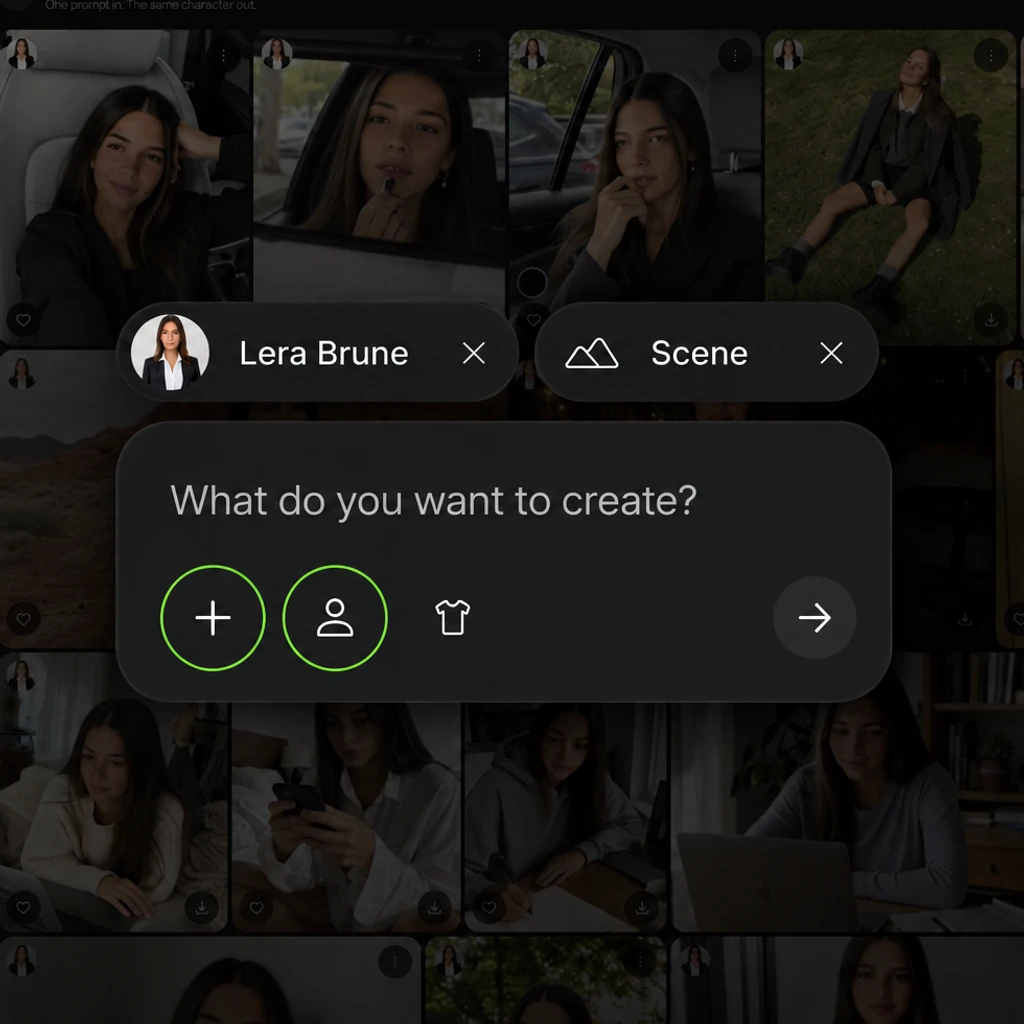The width and height of the screenshot is (1024, 1024).
Task: Like the woman holding phone image
Action: click(x=257, y=907)
